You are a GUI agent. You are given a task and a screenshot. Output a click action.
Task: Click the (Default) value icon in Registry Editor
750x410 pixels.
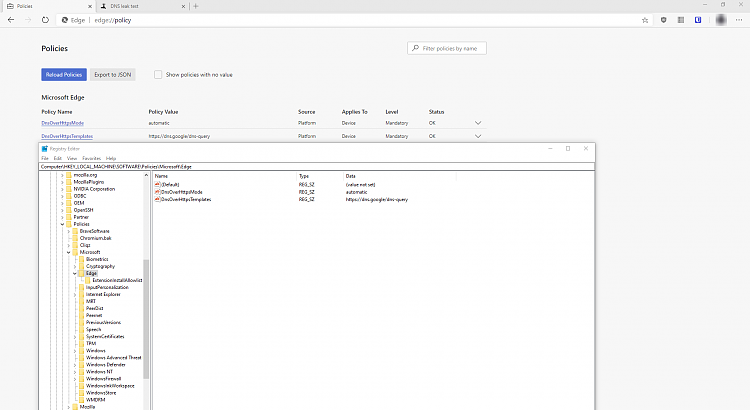pos(157,184)
